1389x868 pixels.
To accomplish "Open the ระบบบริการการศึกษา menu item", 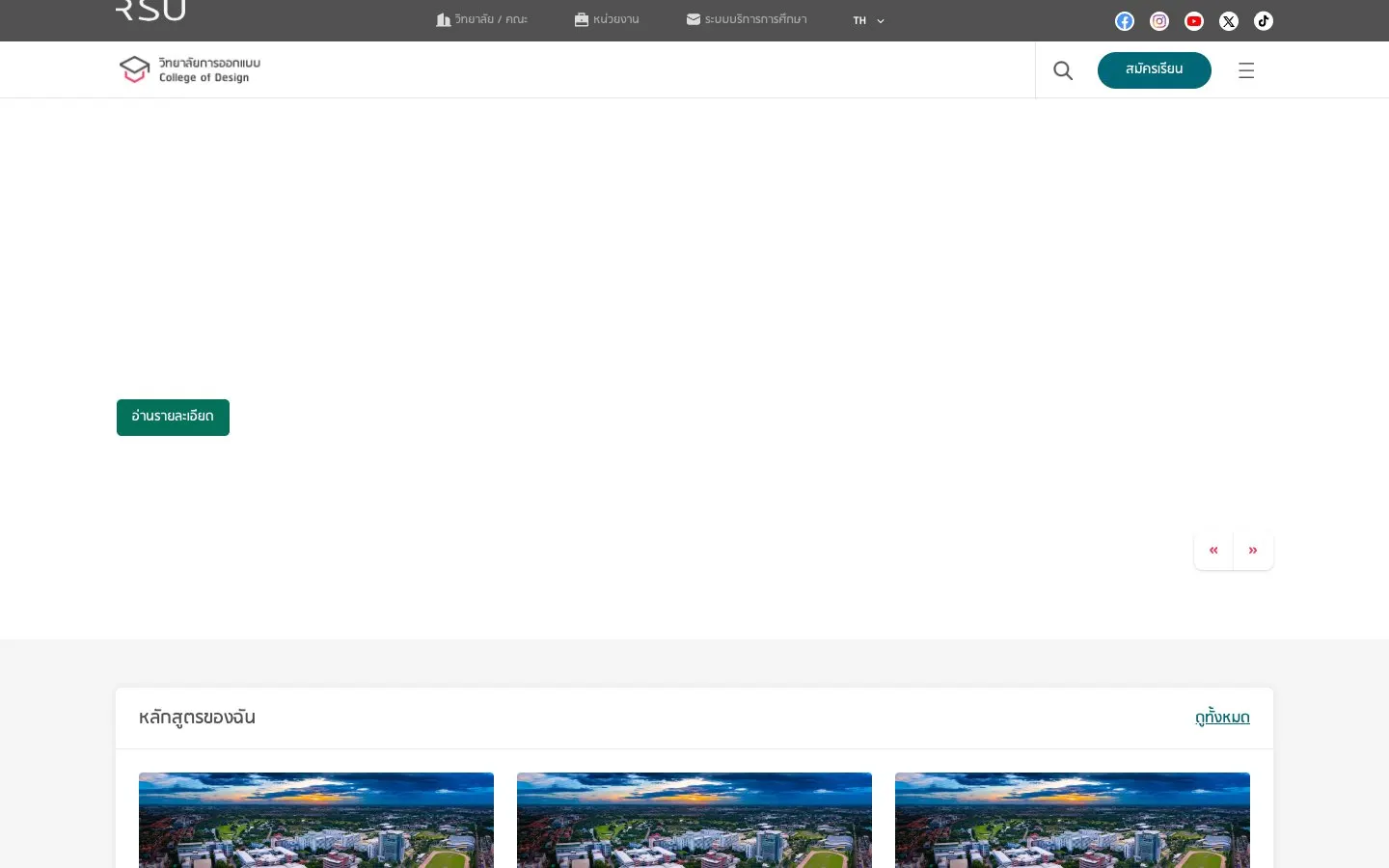I will click(747, 19).
